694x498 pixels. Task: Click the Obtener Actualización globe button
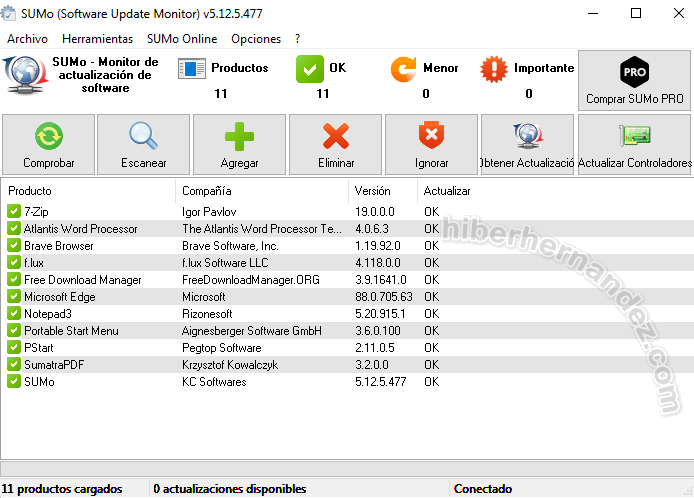coord(528,144)
